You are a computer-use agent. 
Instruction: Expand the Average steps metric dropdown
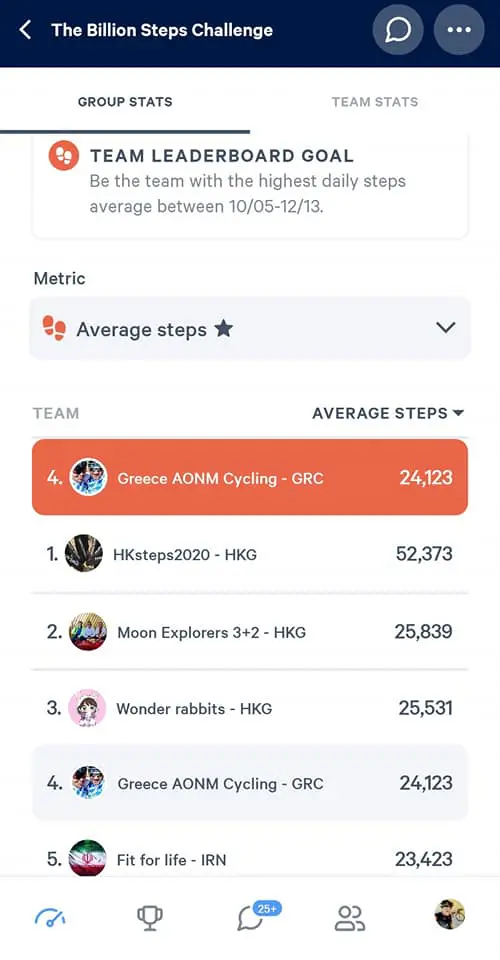[250, 329]
